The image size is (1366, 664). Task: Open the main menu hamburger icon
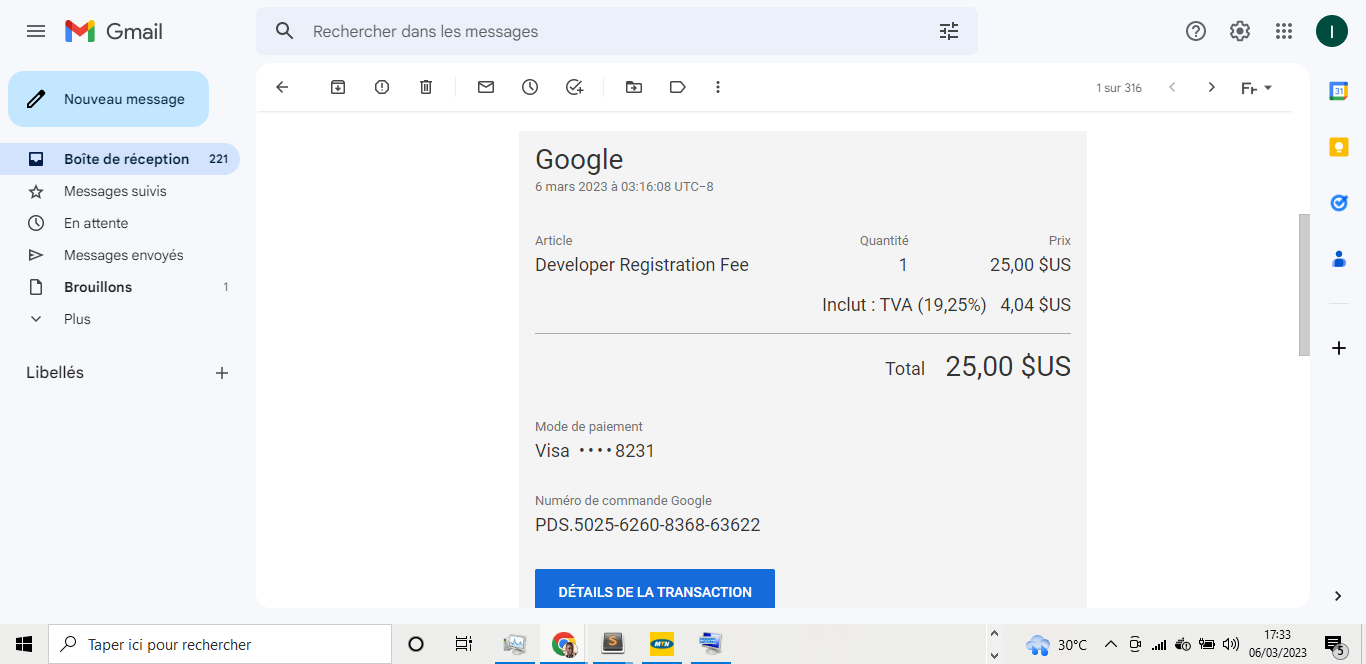pyautogui.click(x=36, y=31)
